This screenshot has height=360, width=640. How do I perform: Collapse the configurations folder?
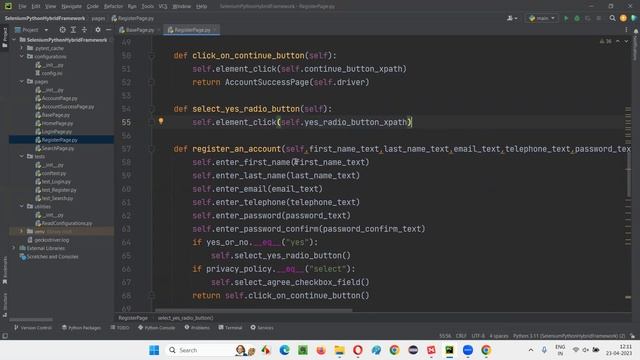click(x=22, y=56)
